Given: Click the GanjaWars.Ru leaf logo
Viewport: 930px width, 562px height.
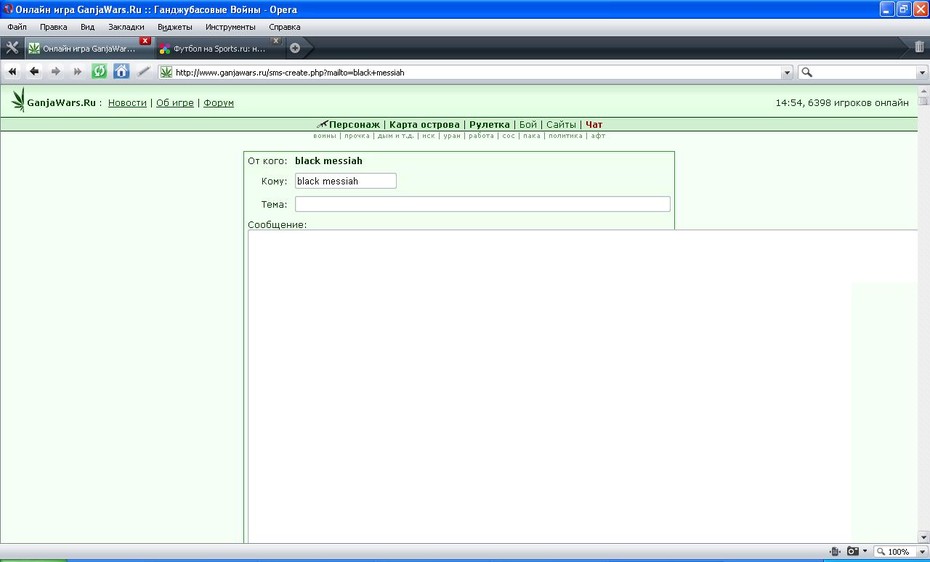Looking at the screenshot, I should point(19,100).
